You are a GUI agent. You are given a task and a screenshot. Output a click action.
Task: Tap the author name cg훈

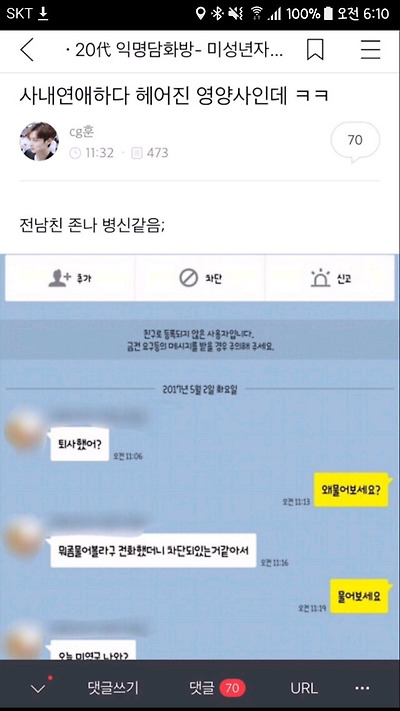pos(82,132)
